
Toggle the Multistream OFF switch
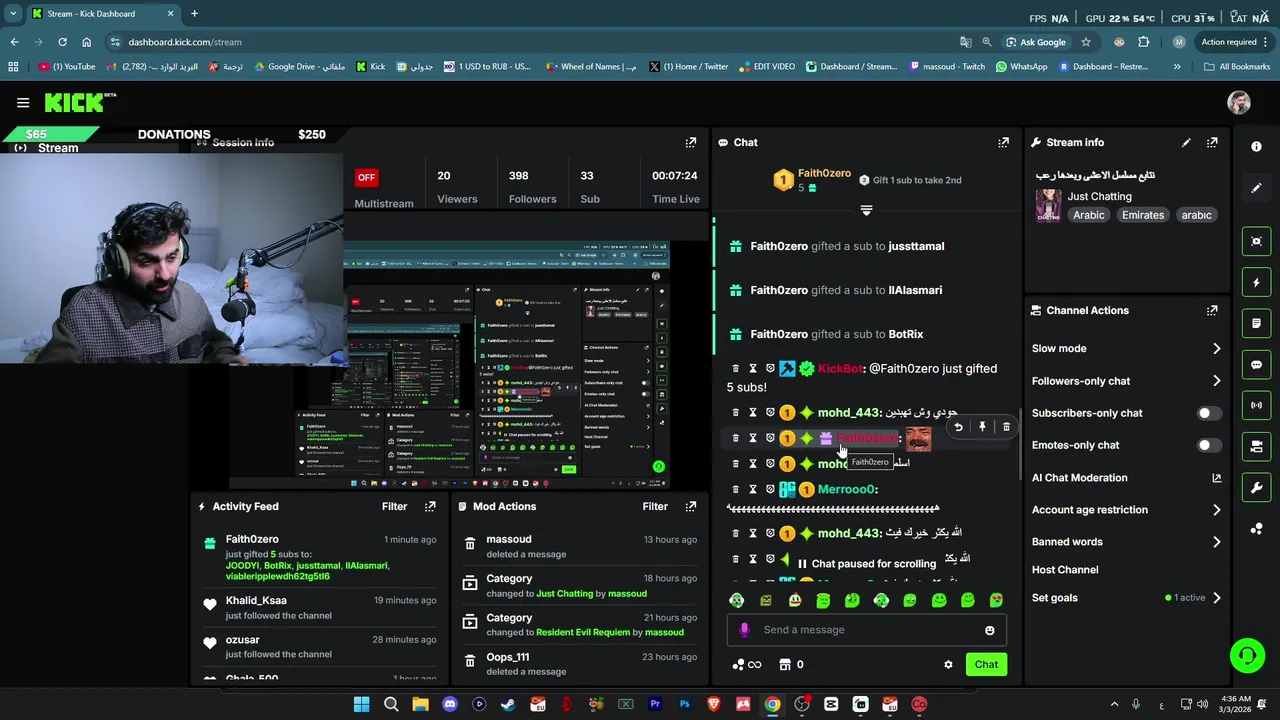tap(366, 177)
